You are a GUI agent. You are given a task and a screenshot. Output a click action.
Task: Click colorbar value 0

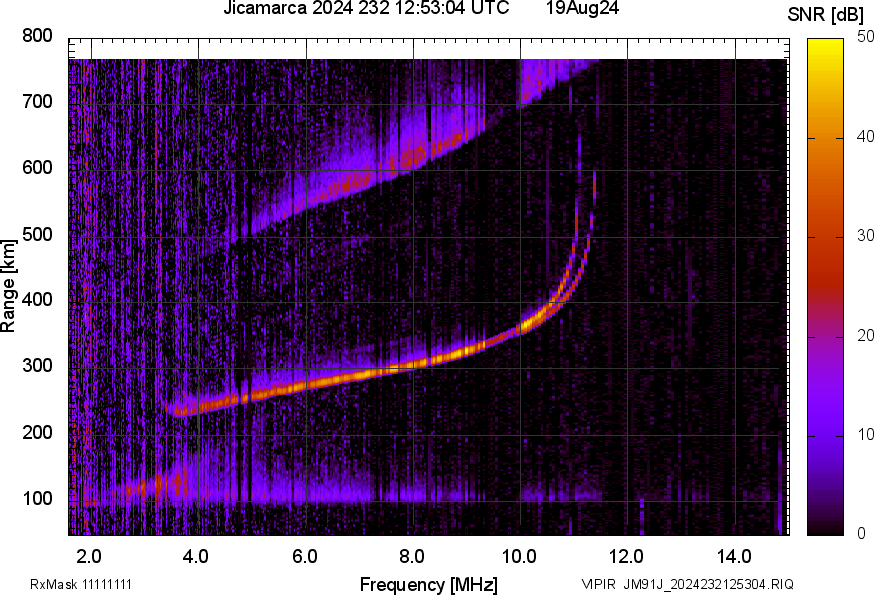861,534
